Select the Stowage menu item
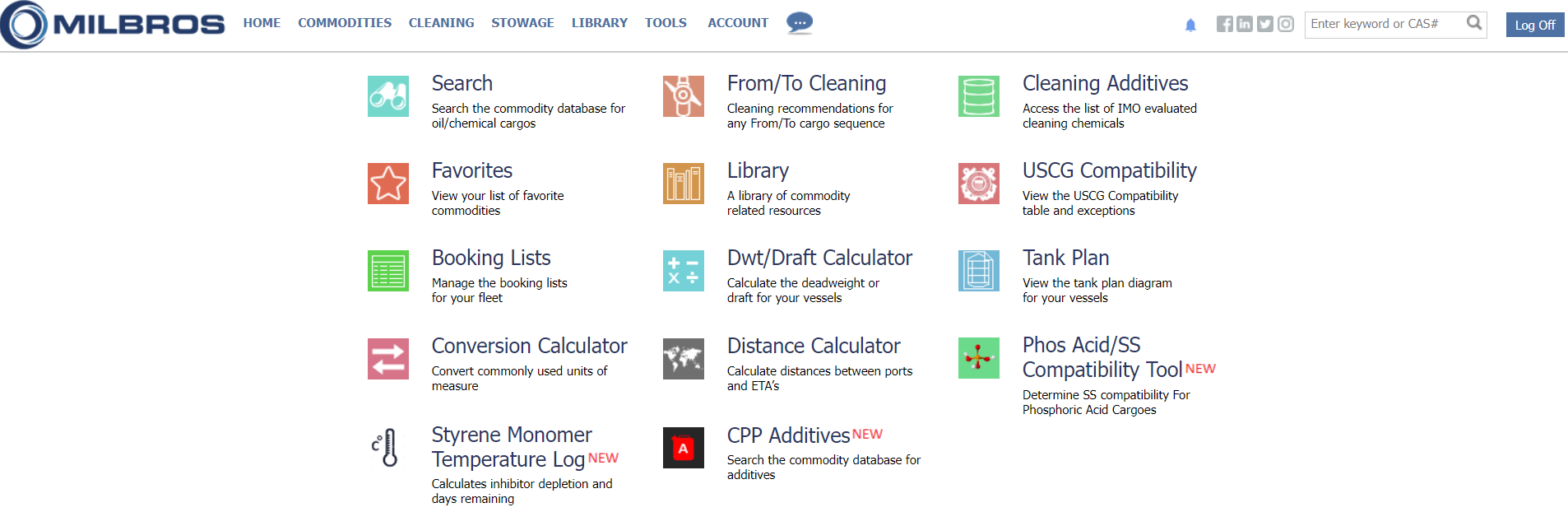The width and height of the screenshot is (1568, 526). [522, 23]
